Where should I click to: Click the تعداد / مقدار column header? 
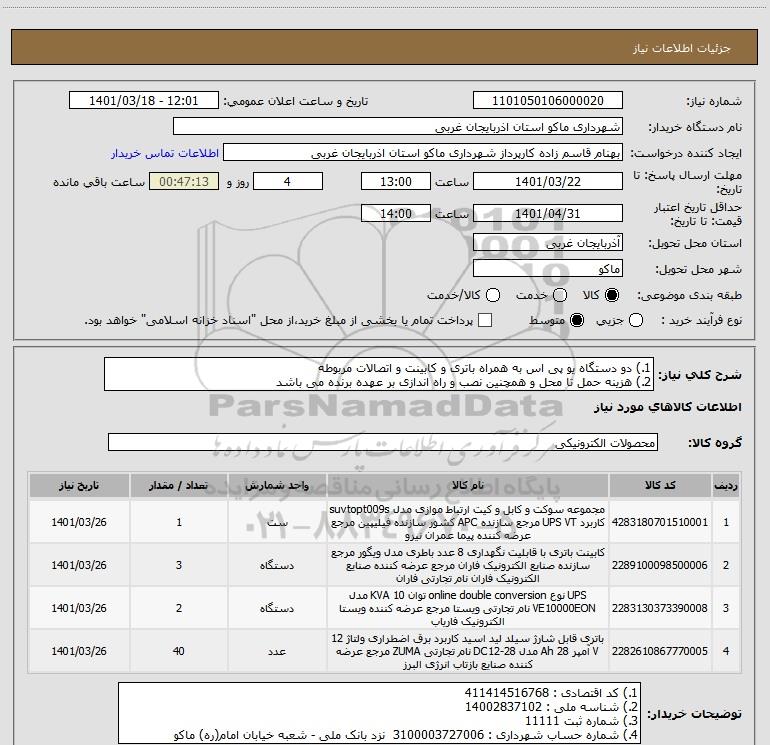click(x=179, y=486)
